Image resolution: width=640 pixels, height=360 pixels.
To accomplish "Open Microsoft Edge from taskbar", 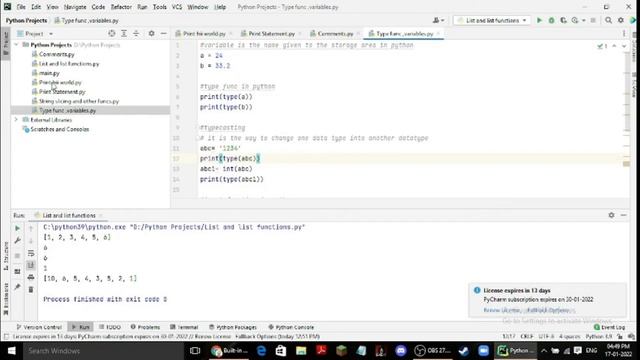I will tap(261, 351).
